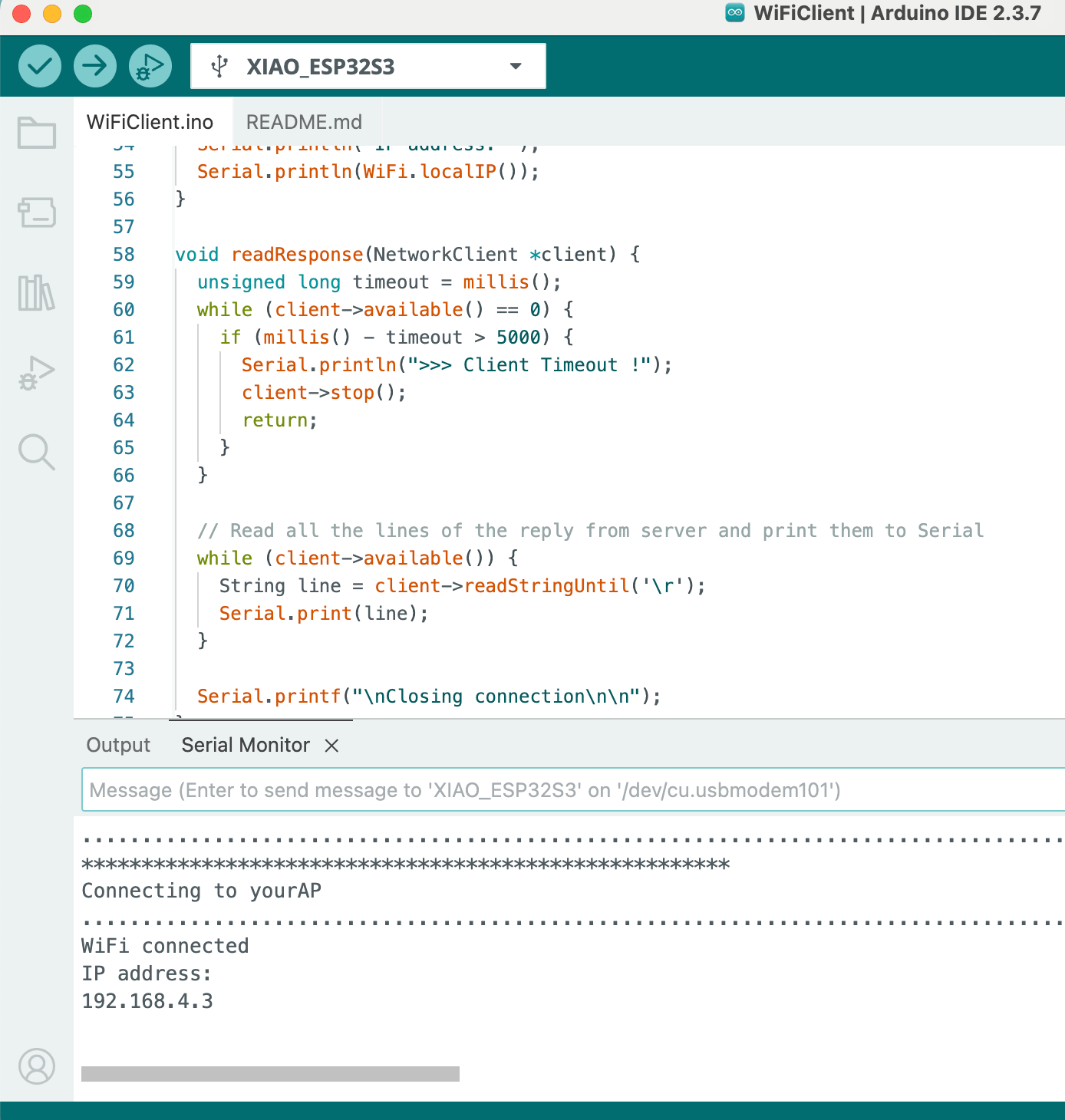Switch to the README.md tab
This screenshot has height=1120, width=1065.
click(304, 122)
